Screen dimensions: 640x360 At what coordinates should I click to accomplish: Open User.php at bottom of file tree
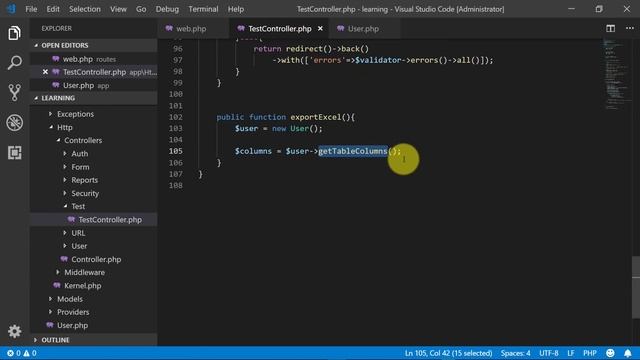[72, 325]
